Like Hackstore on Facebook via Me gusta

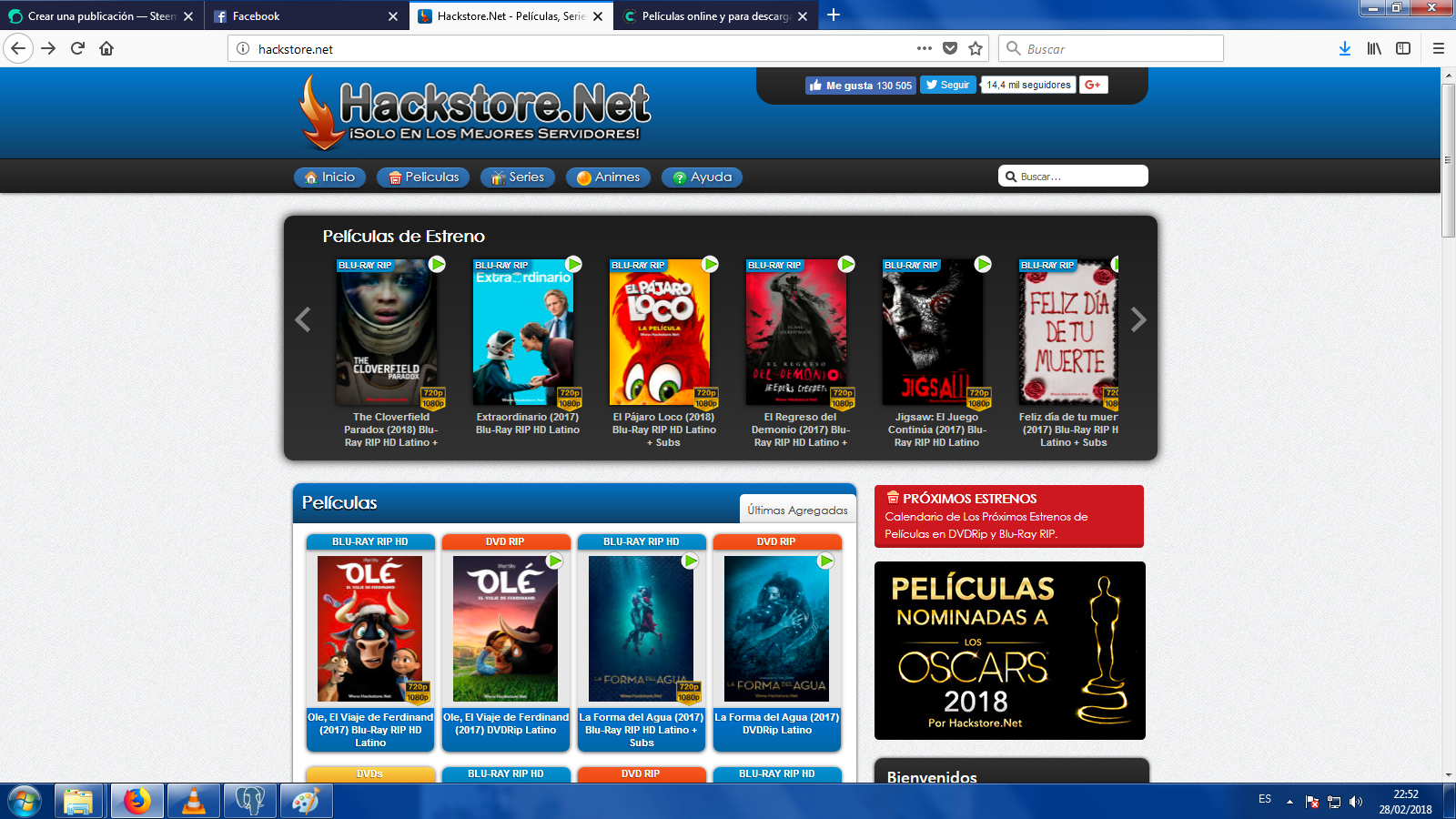pos(861,85)
